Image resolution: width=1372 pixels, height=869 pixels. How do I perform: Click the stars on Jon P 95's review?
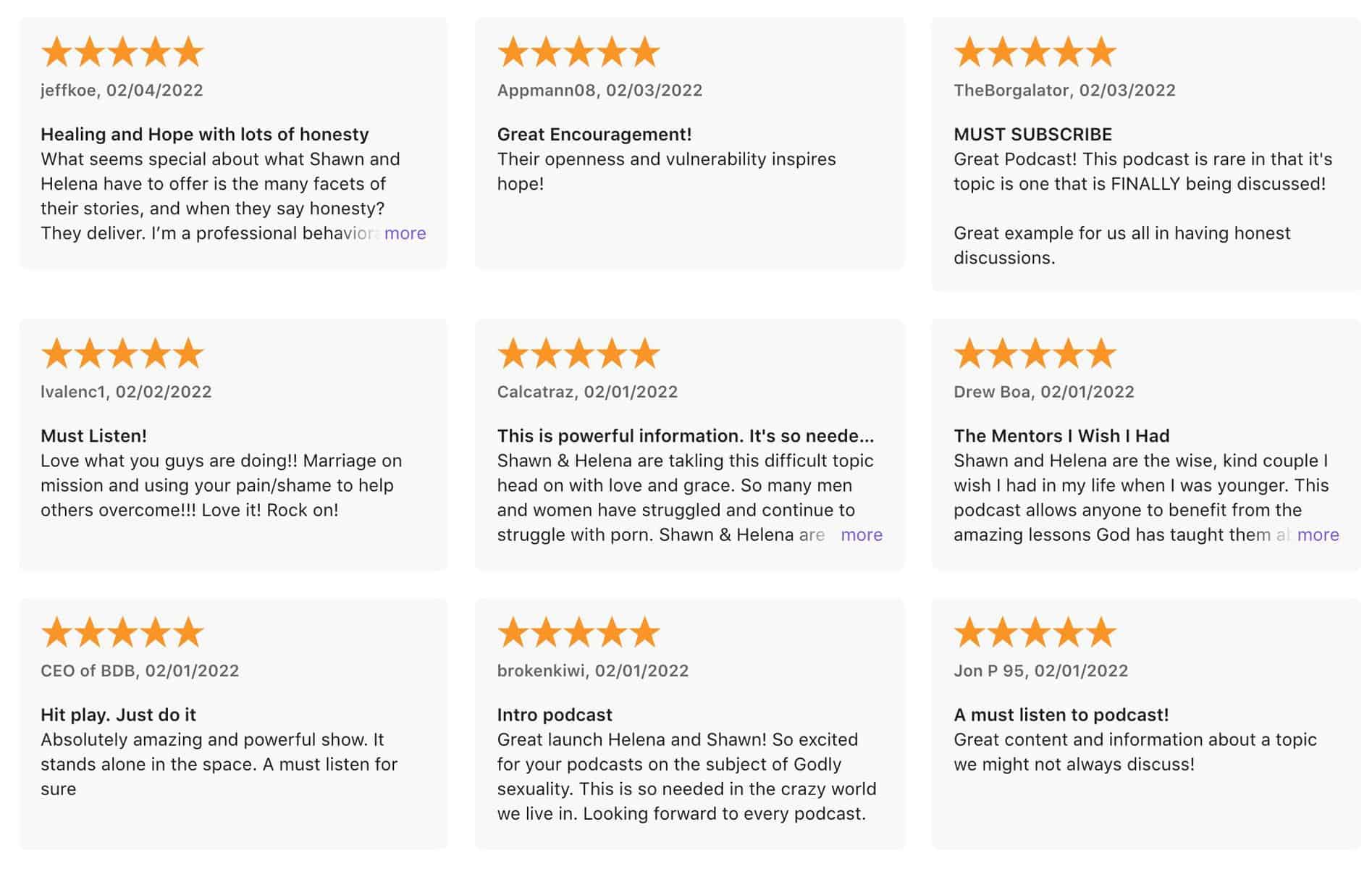click(1035, 632)
